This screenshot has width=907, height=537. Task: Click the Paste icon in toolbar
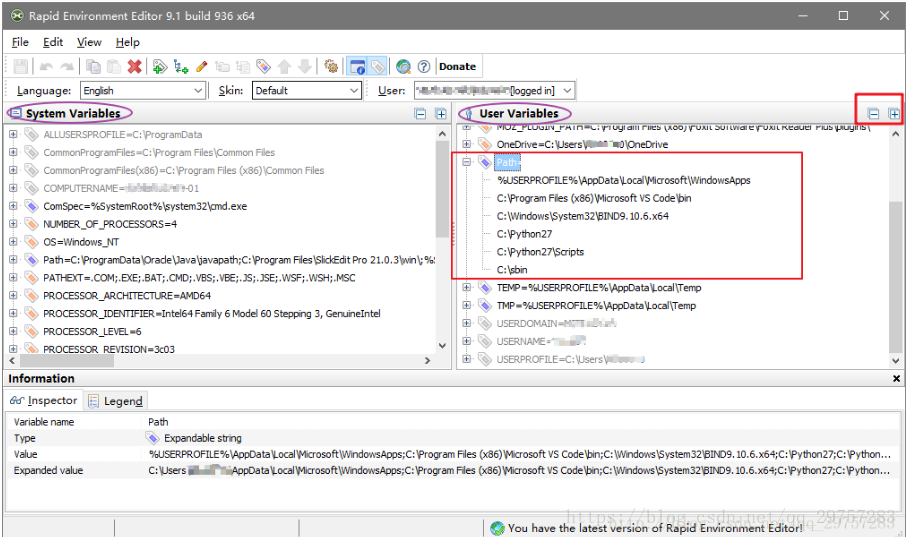(114, 67)
